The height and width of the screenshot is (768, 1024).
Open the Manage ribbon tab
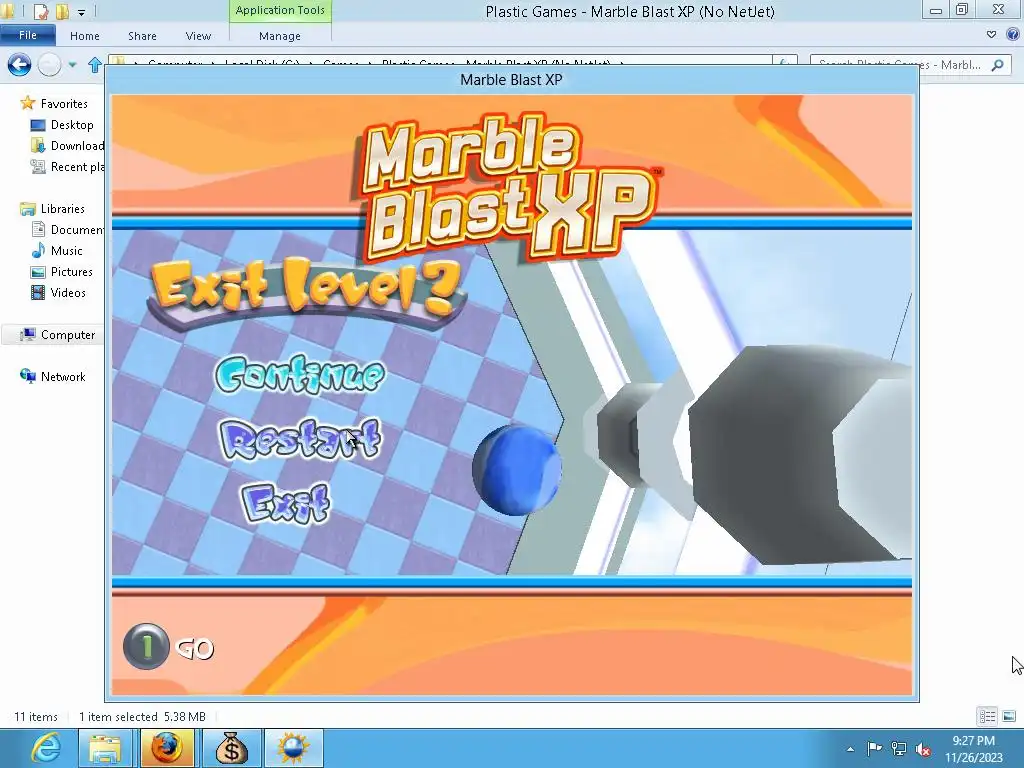pos(280,36)
